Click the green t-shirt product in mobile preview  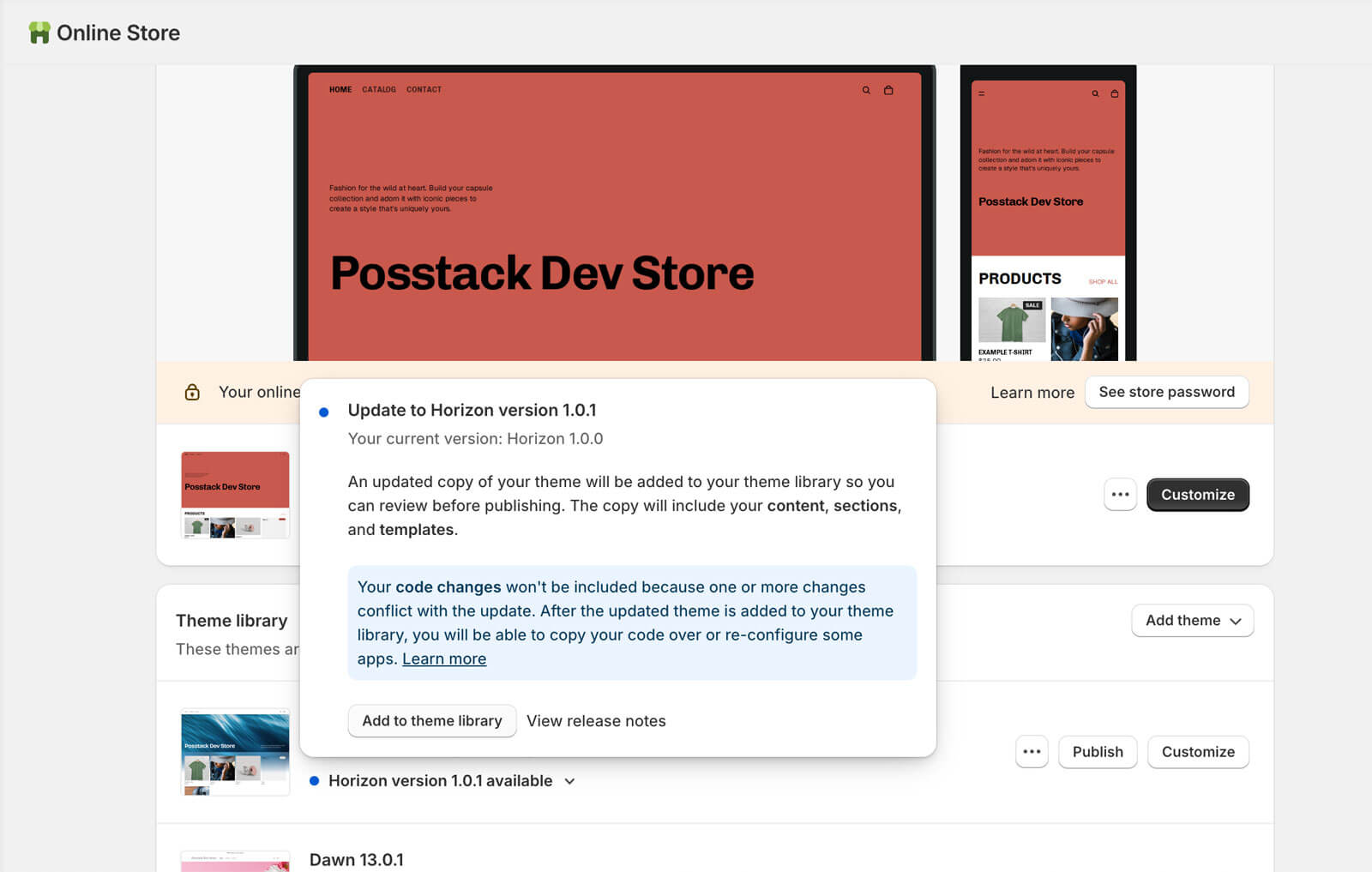[1012, 322]
